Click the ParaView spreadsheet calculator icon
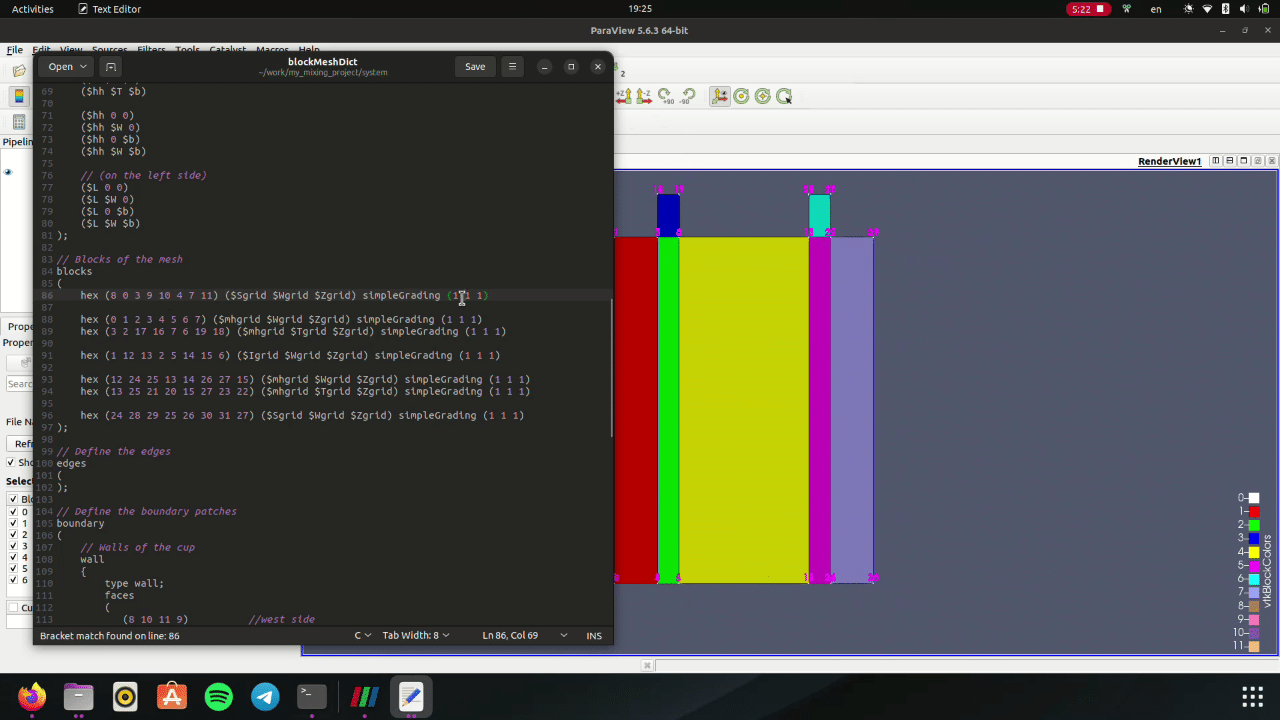1280x720 pixels. (x=19, y=122)
